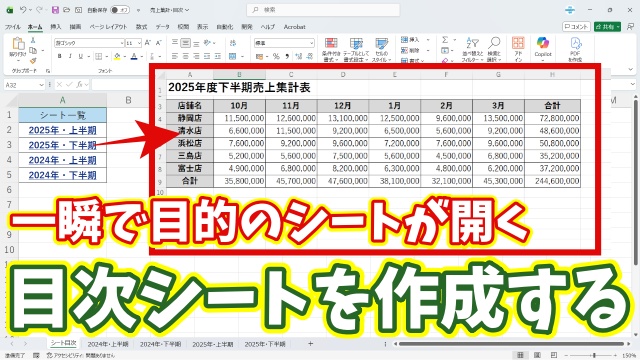
Task: Open the Borders dropdown arrow
Action: pyautogui.click(x=107, y=56)
